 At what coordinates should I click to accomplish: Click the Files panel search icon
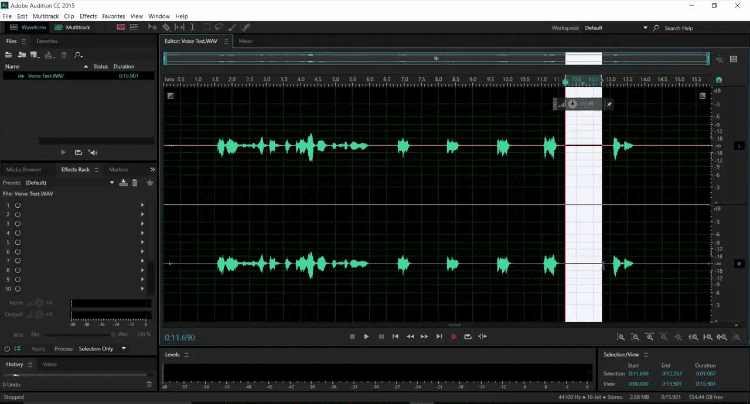(78, 55)
